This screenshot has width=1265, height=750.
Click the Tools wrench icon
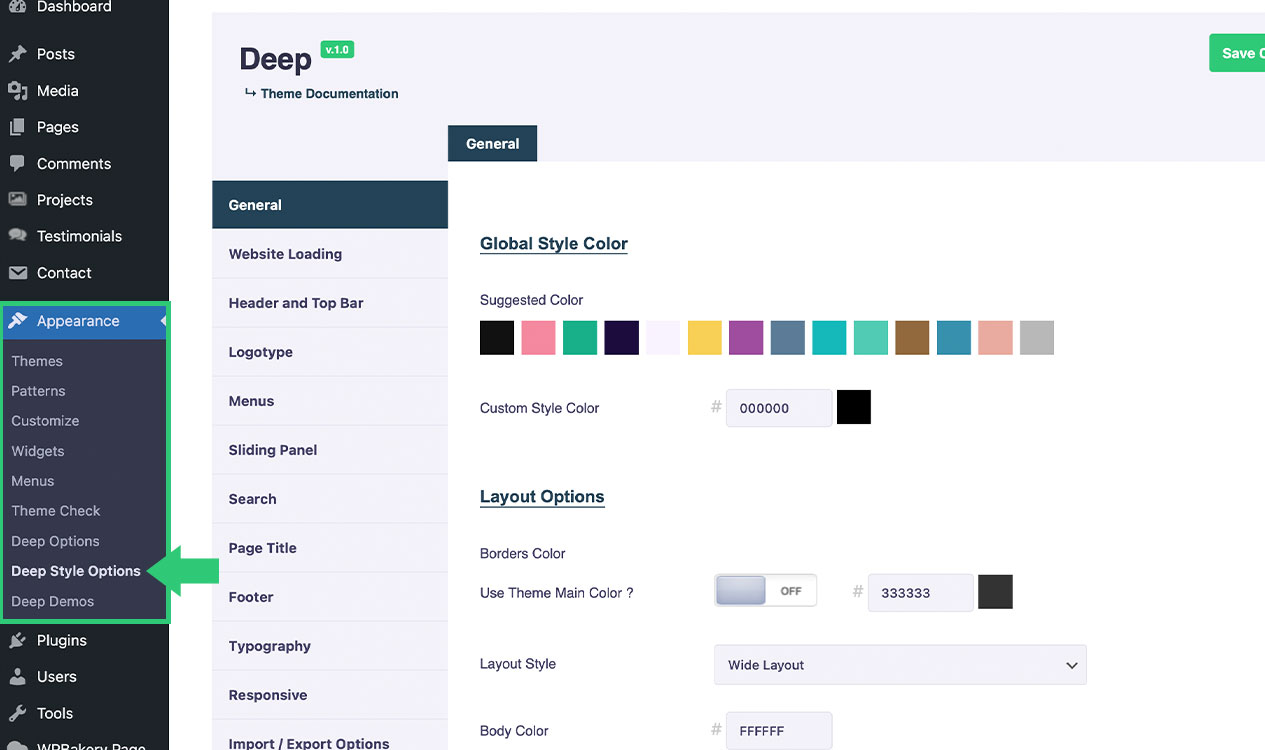coord(17,713)
